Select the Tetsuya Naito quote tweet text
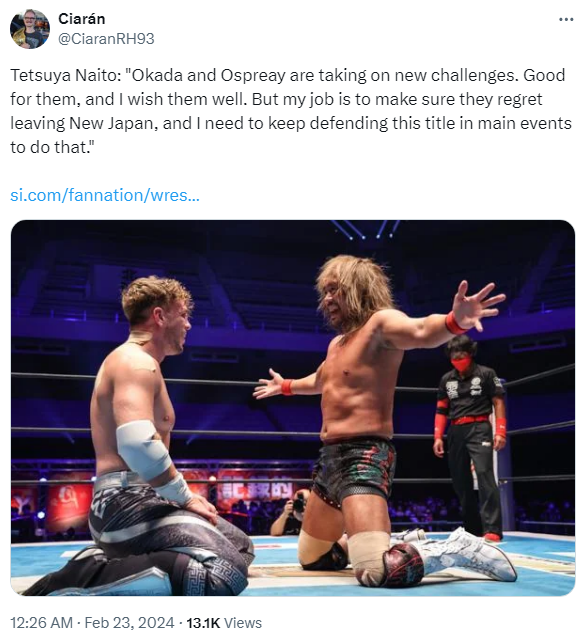 (290, 111)
